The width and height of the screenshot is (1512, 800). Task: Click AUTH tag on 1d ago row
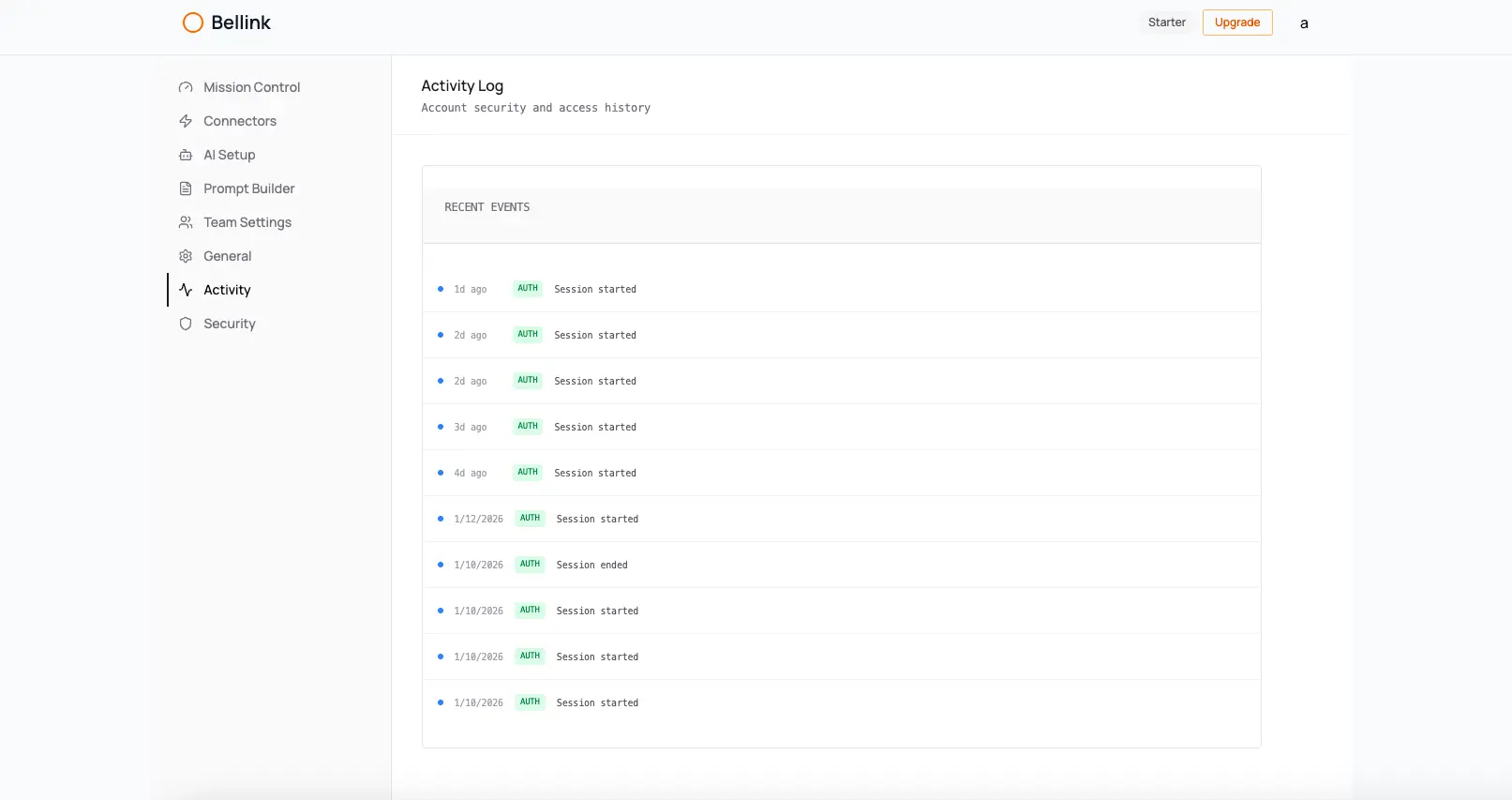(528, 288)
